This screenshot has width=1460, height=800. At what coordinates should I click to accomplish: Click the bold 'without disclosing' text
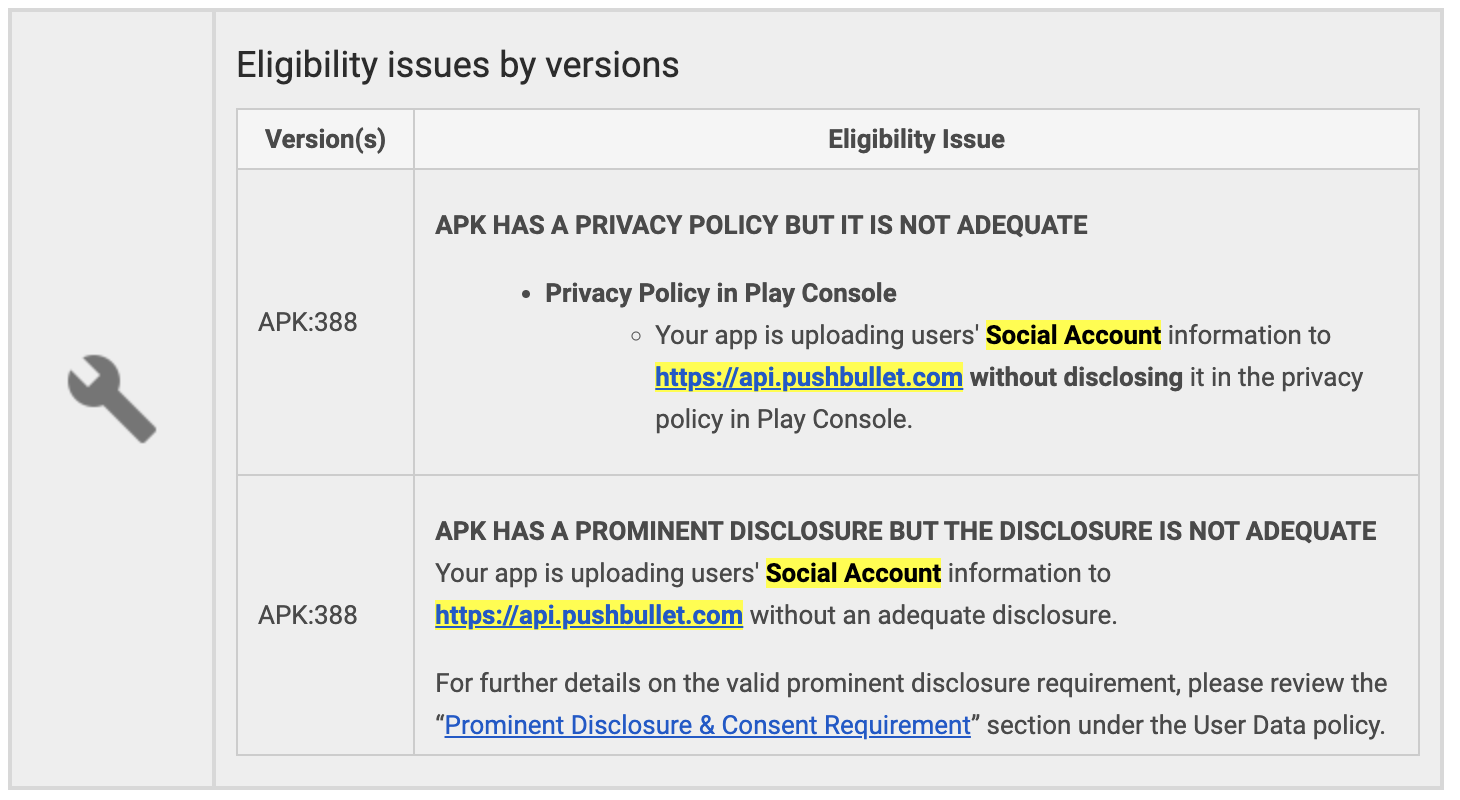click(1077, 377)
